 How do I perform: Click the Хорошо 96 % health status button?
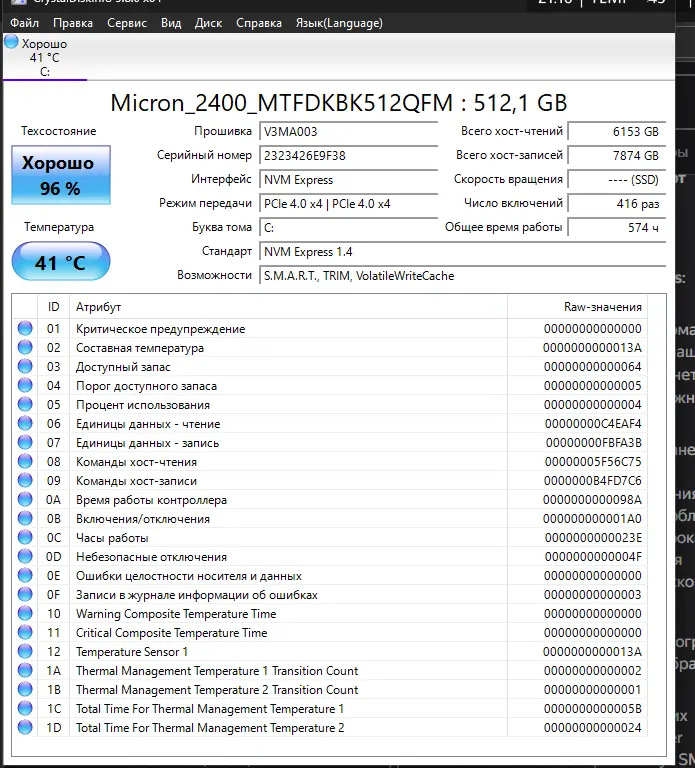60,175
